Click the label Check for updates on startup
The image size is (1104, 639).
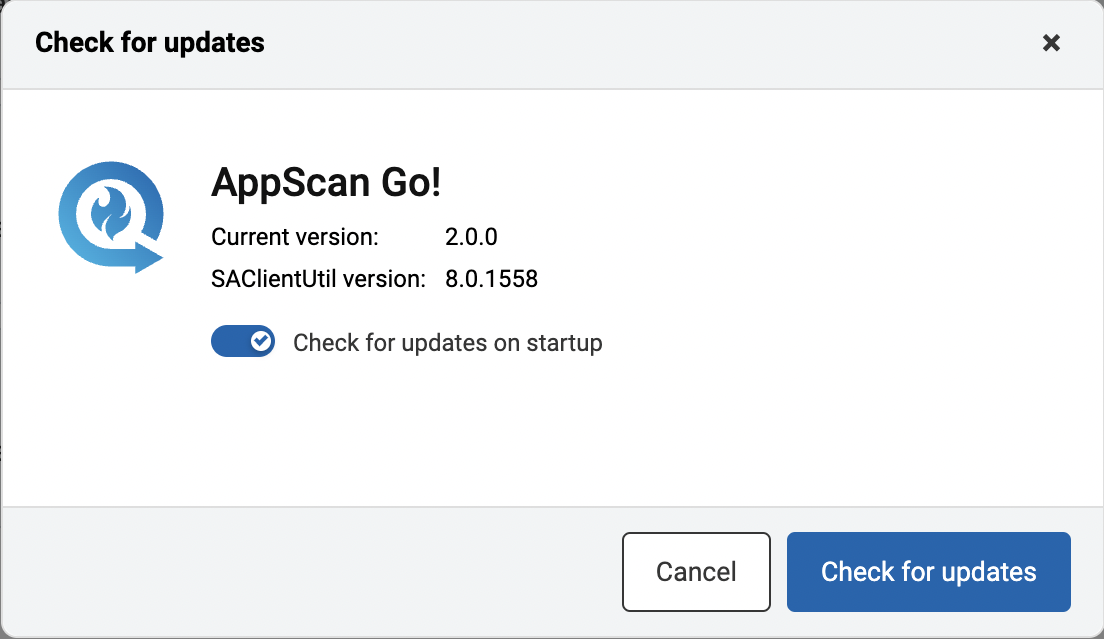pos(447,342)
